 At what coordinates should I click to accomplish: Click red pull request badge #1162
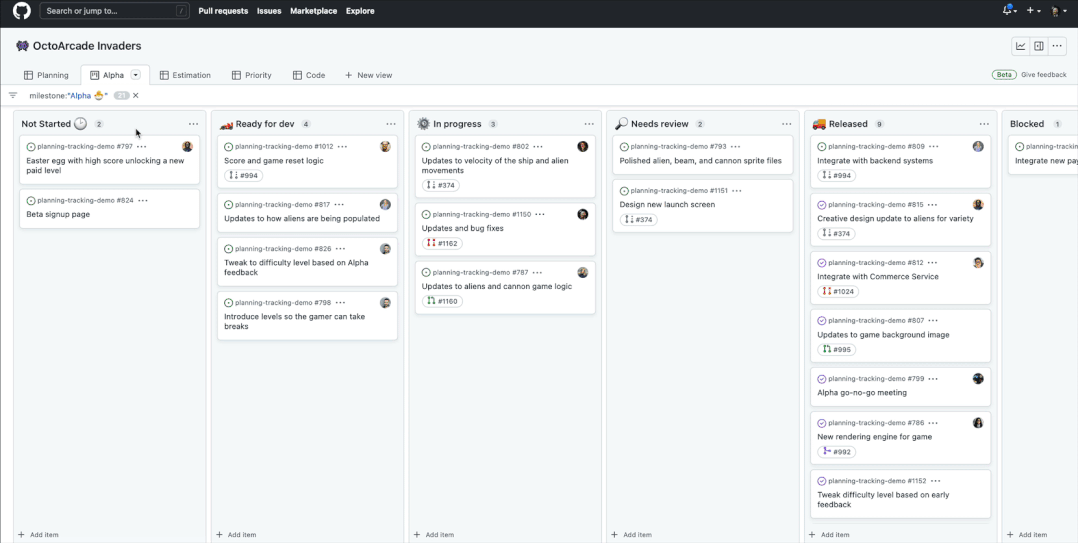point(442,243)
